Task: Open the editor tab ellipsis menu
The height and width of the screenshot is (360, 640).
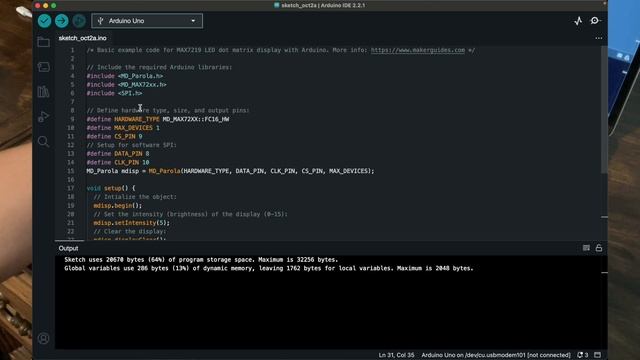Action: (598, 38)
